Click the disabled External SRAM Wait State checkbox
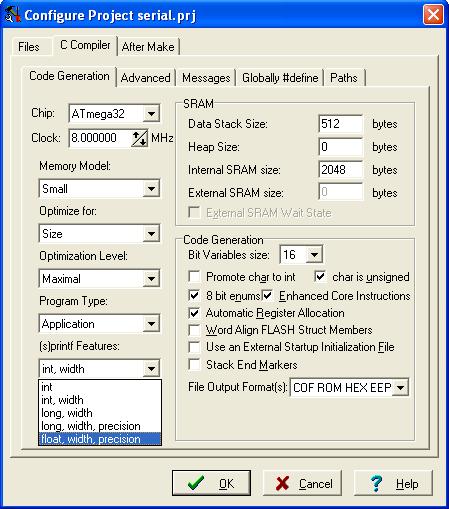 click(194, 212)
